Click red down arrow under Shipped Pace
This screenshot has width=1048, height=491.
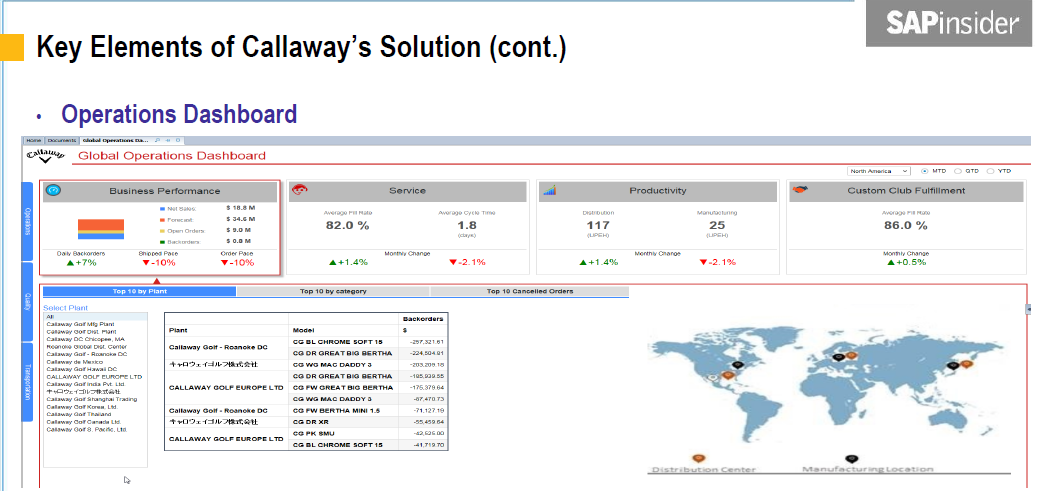pyautogui.click(x=145, y=263)
